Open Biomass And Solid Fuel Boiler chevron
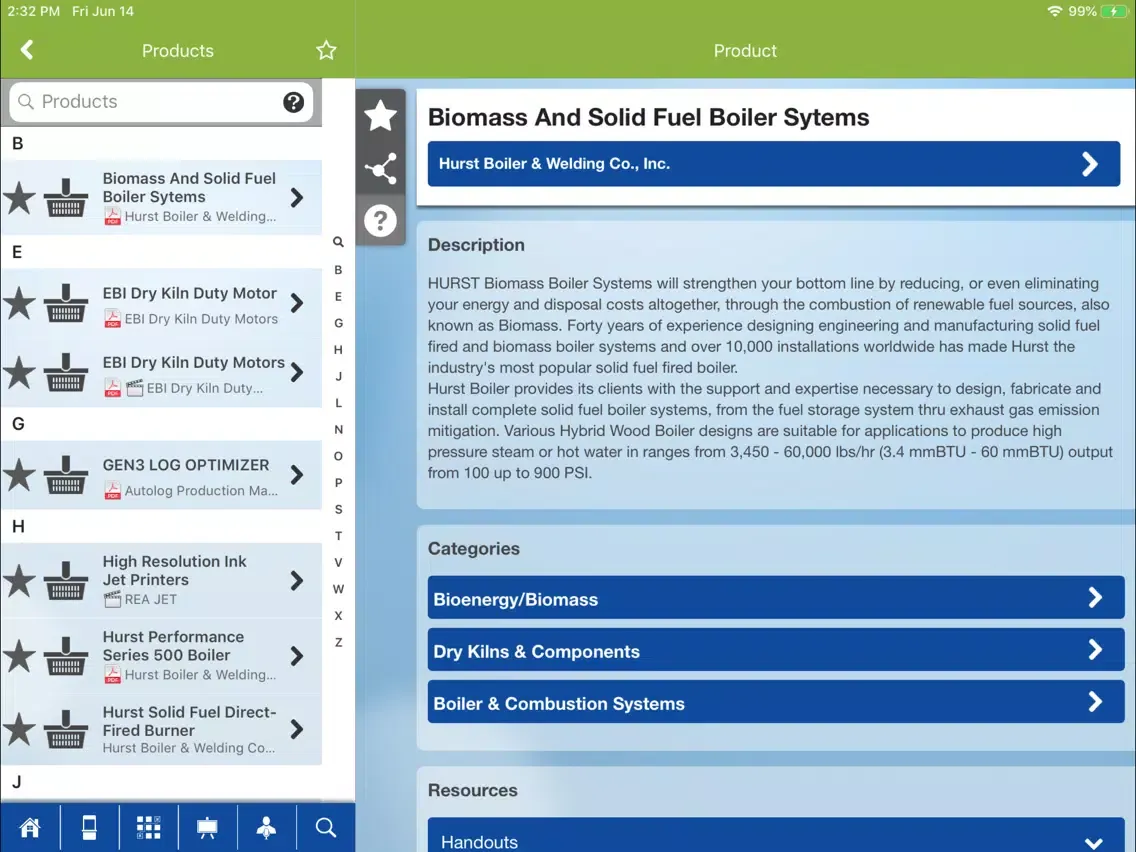 click(x=297, y=197)
